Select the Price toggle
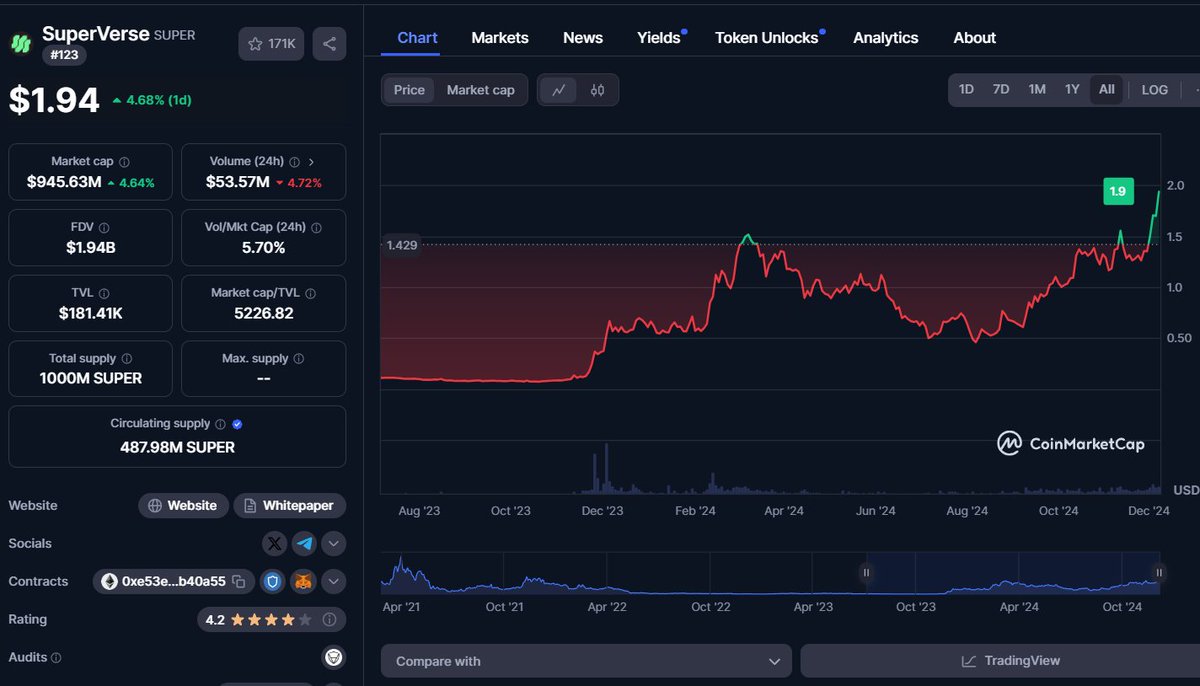The image size is (1200, 686). tap(409, 90)
